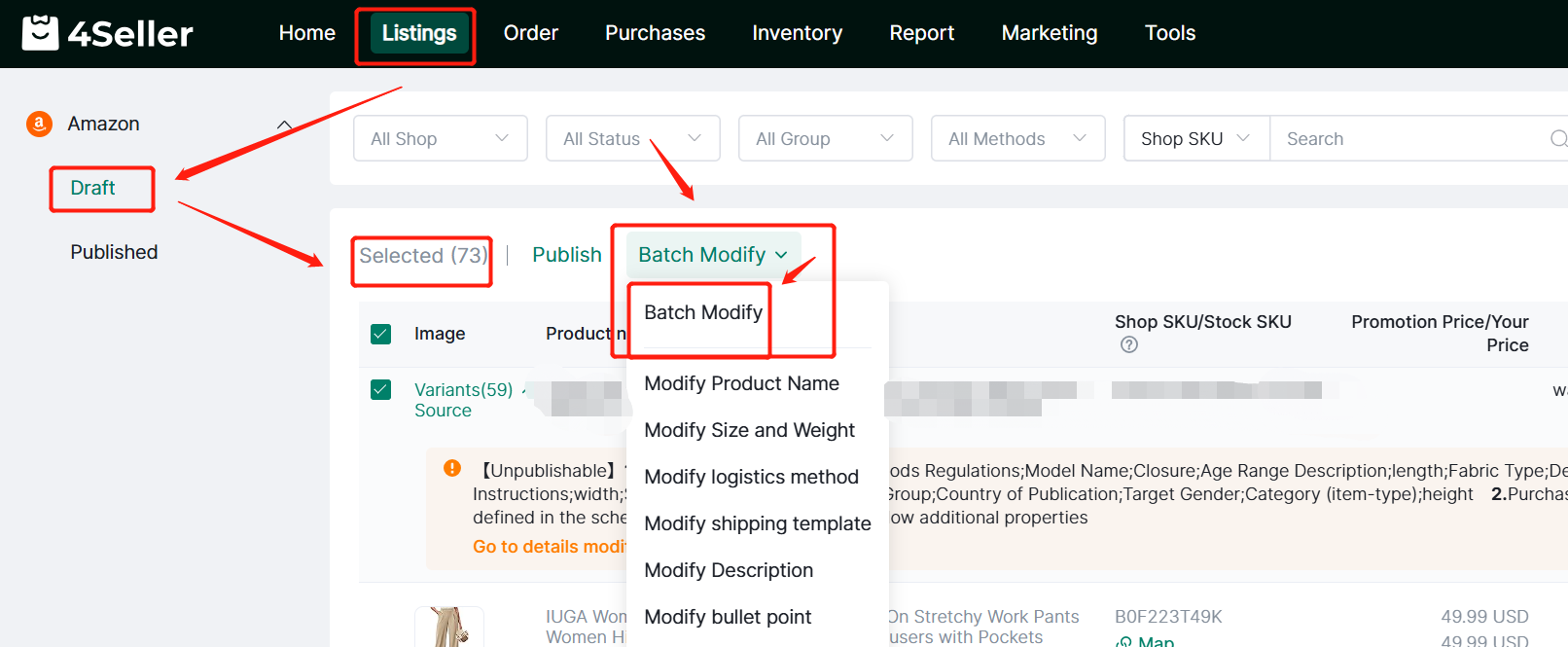Image resolution: width=1568 pixels, height=647 pixels.
Task: Click the orange Amazon marketplace icon
Action: (x=39, y=124)
